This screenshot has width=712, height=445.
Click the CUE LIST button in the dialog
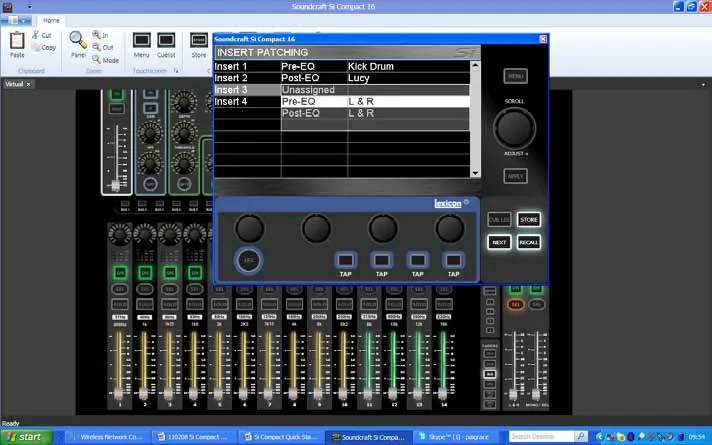(x=499, y=220)
